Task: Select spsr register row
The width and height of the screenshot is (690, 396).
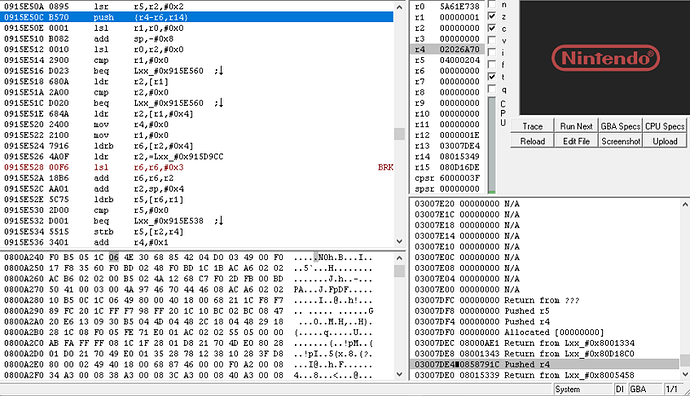Action: pos(447,189)
